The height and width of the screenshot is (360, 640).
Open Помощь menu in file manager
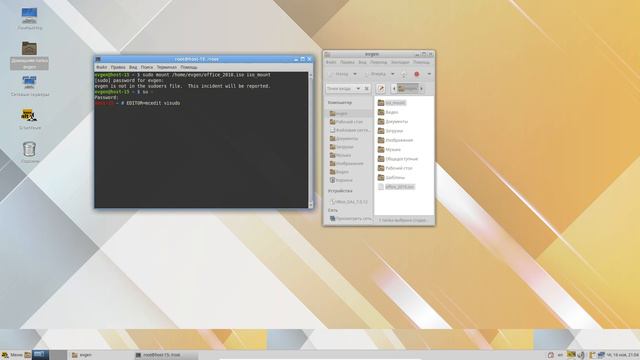coord(421,62)
